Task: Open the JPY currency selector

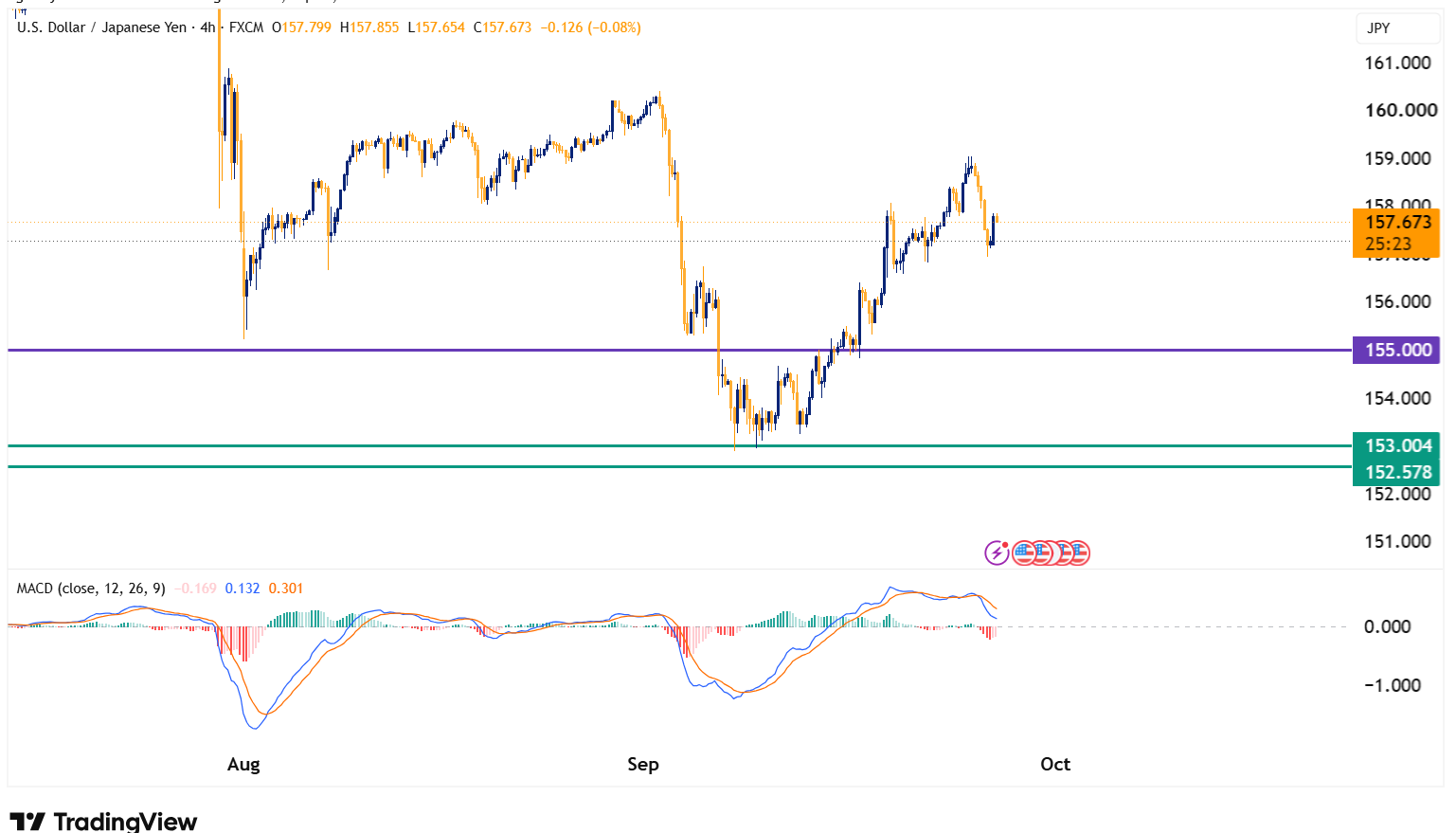Action: point(1397,28)
